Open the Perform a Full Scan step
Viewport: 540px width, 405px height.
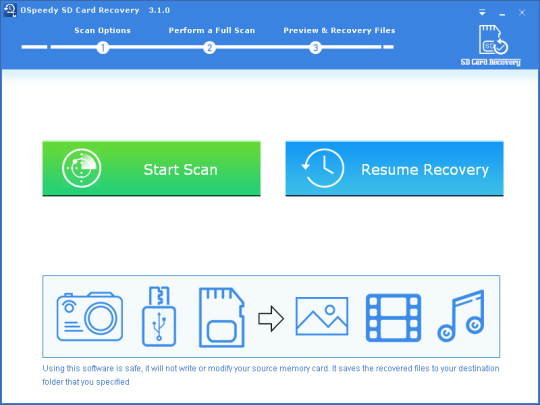pyautogui.click(x=212, y=30)
